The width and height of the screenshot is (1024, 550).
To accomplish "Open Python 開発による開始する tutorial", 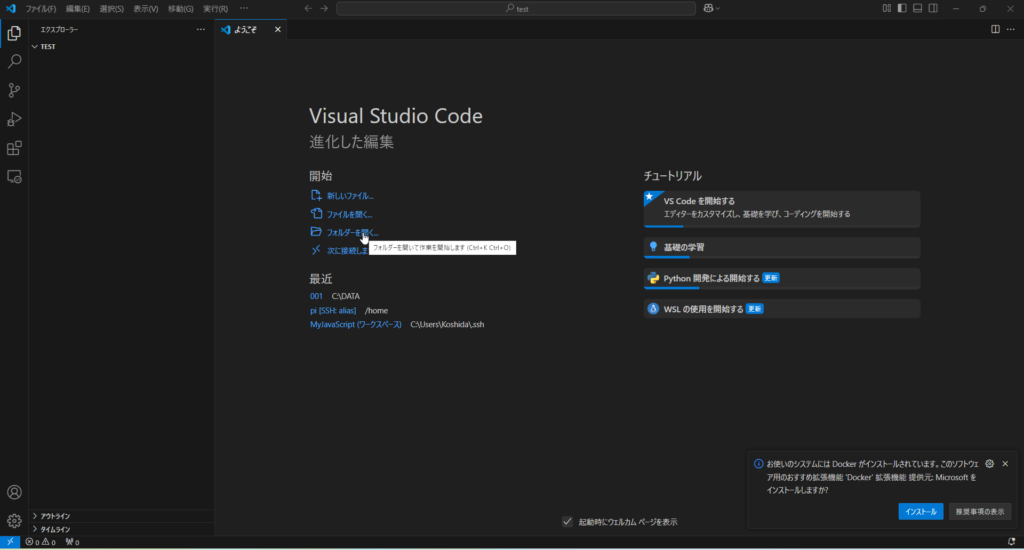I will [782, 278].
